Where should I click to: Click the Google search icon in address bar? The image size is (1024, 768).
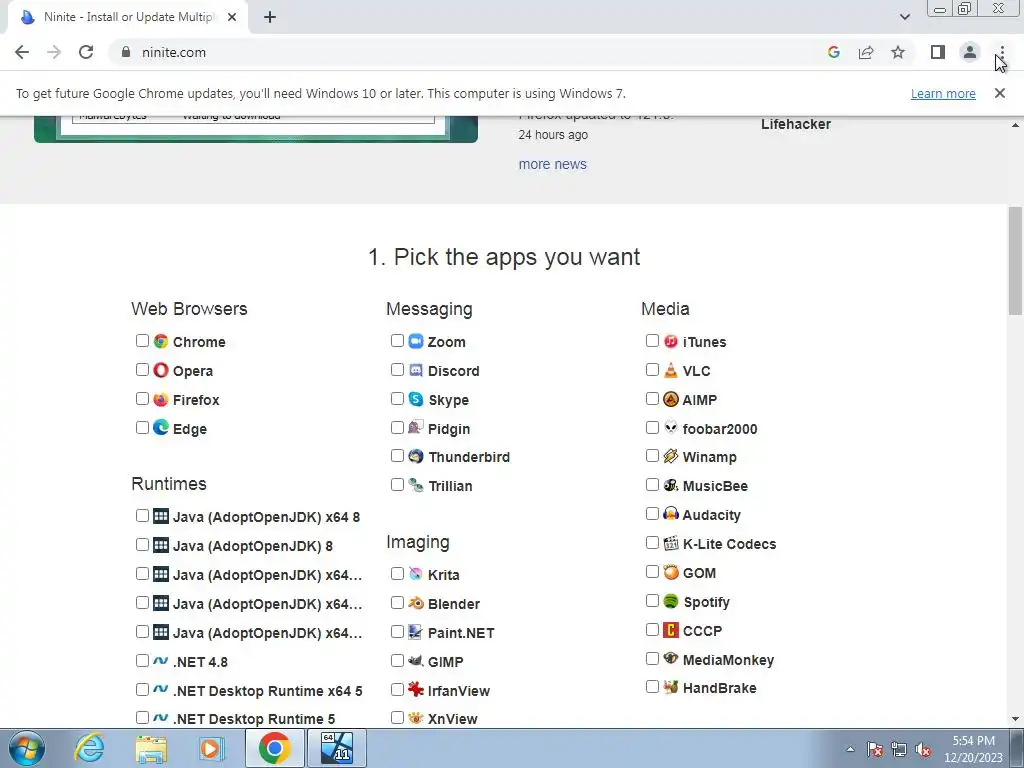coord(833,52)
